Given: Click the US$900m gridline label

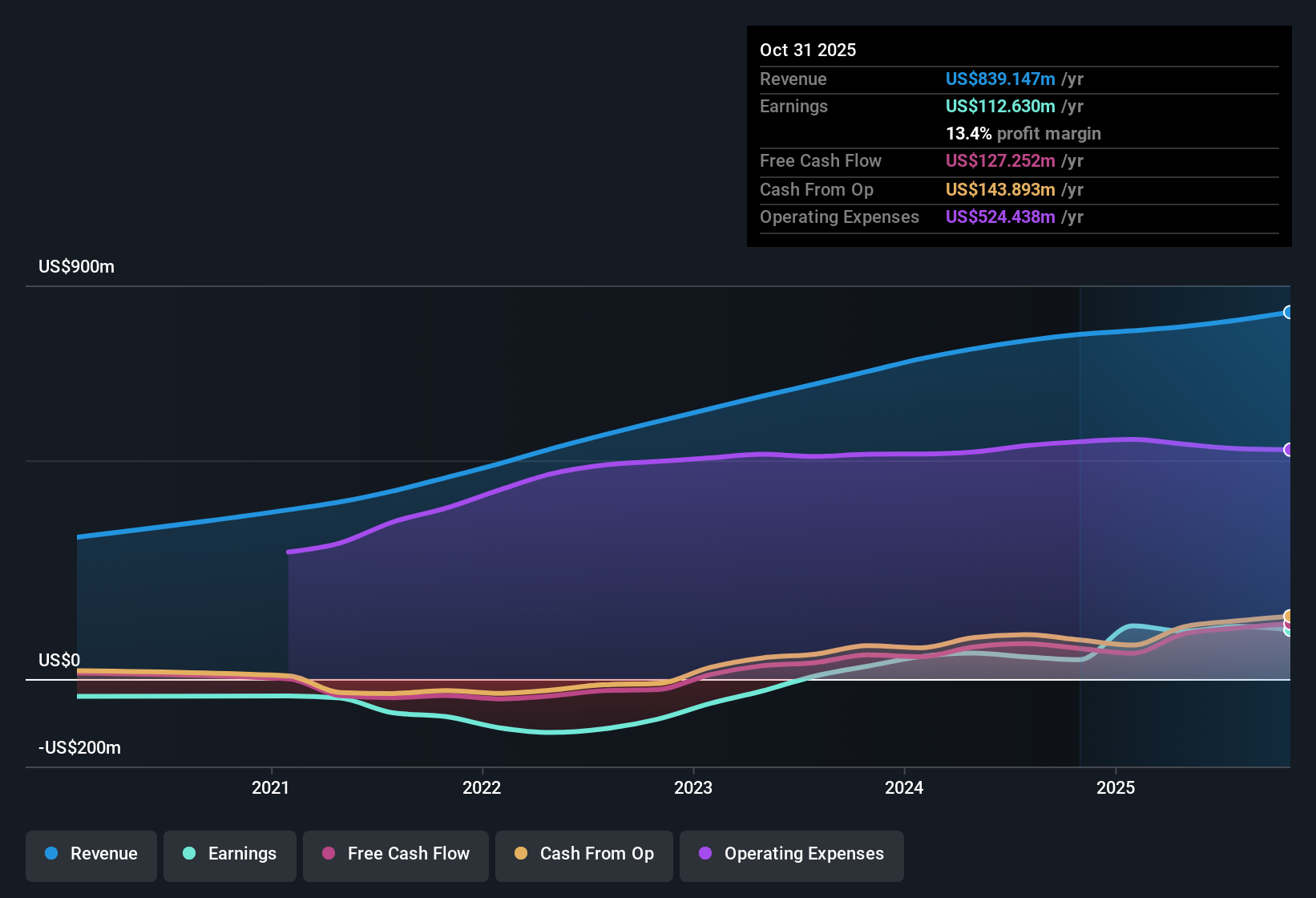Looking at the screenshot, I should [77, 266].
